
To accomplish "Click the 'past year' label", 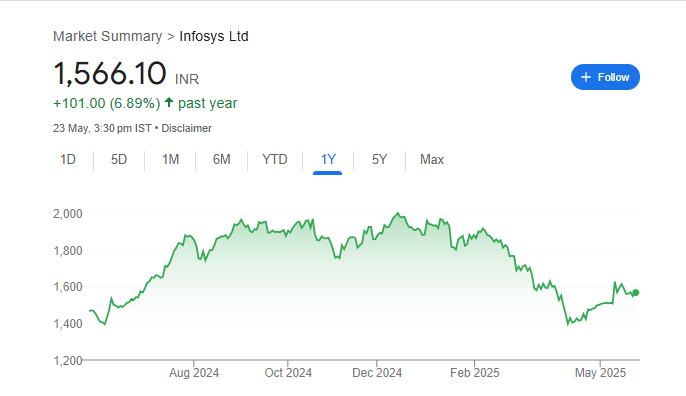I will click(x=207, y=103).
